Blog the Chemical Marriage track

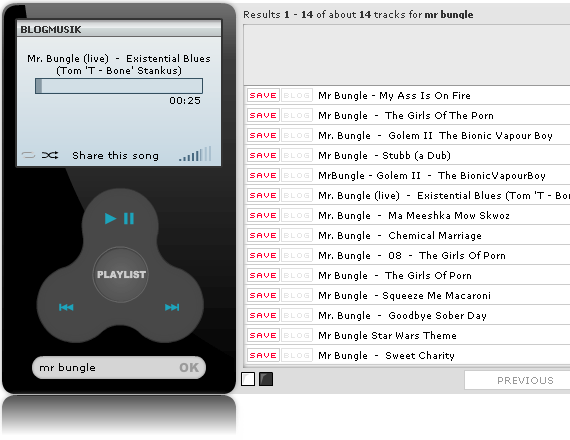(x=297, y=236)
